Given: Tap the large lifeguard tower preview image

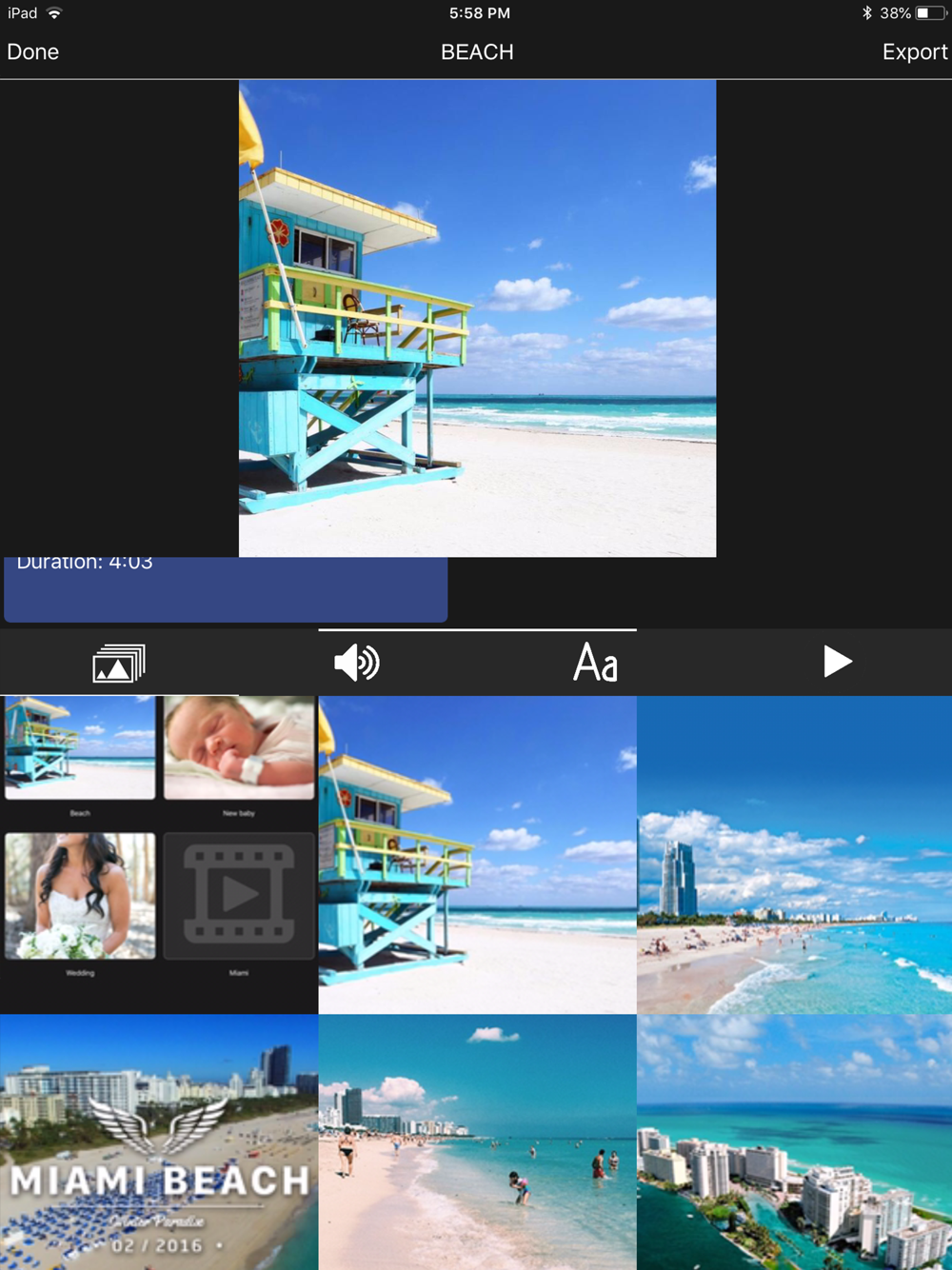Looking at the screenshot, I should [x=477, y=318].
